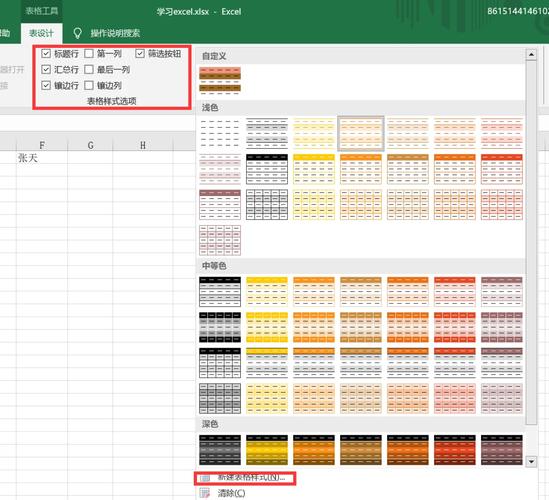Click the New Table Style icon

coord(204,478)
